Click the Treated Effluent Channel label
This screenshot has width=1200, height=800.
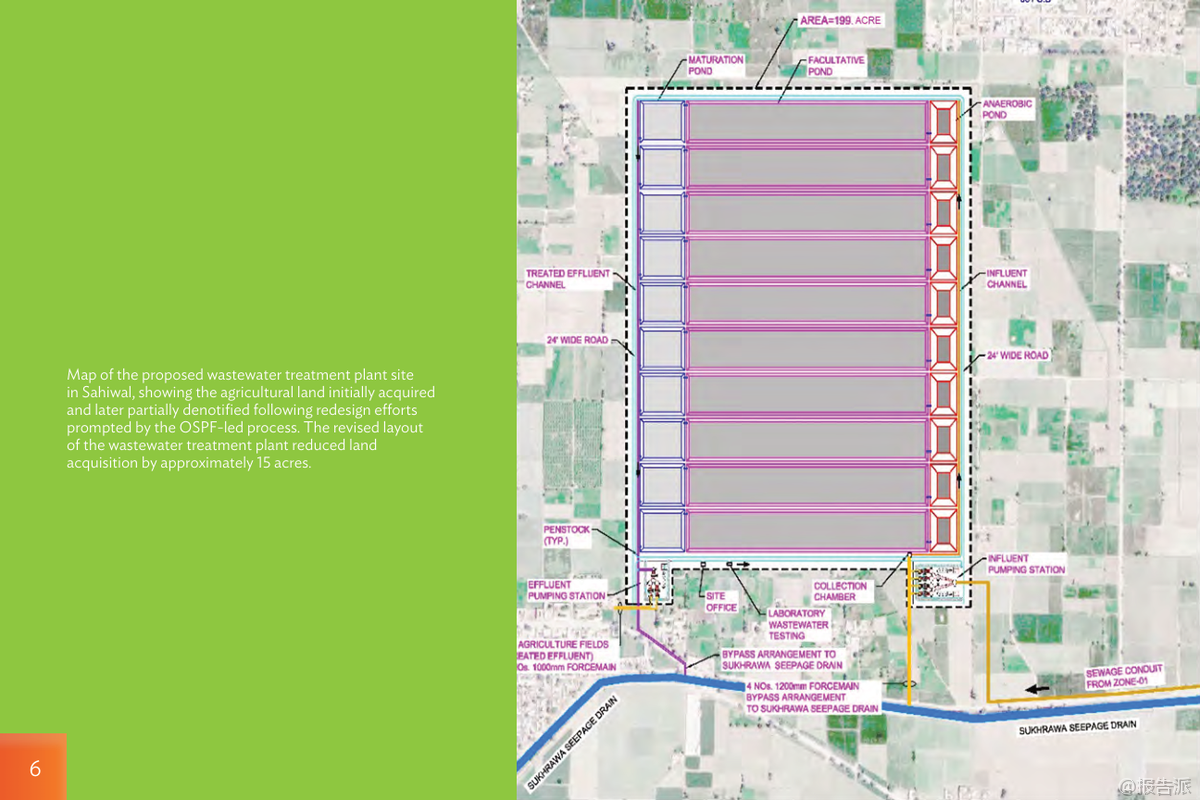(567, 279)
